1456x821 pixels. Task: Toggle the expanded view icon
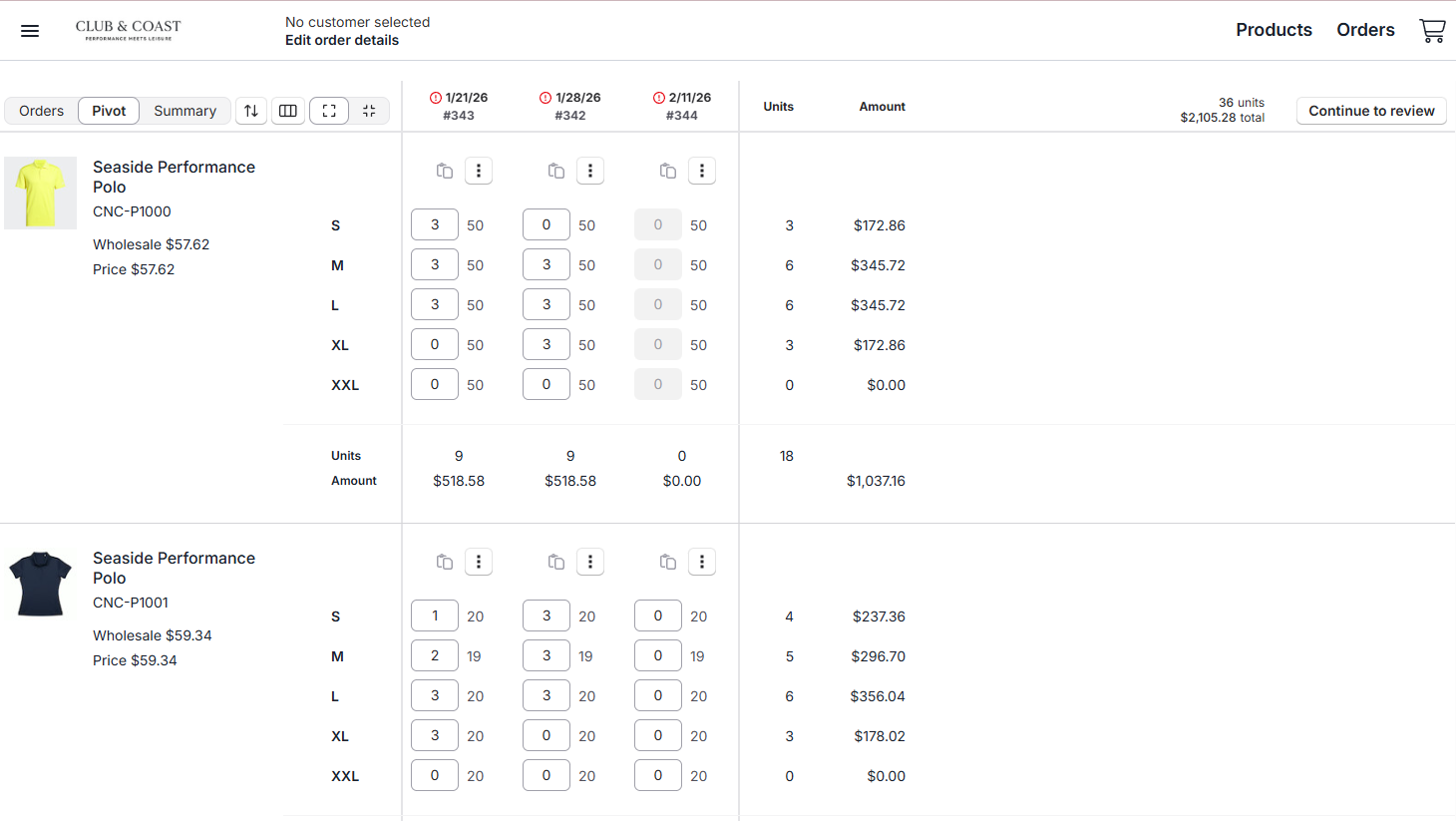click(x=329, y=111)
